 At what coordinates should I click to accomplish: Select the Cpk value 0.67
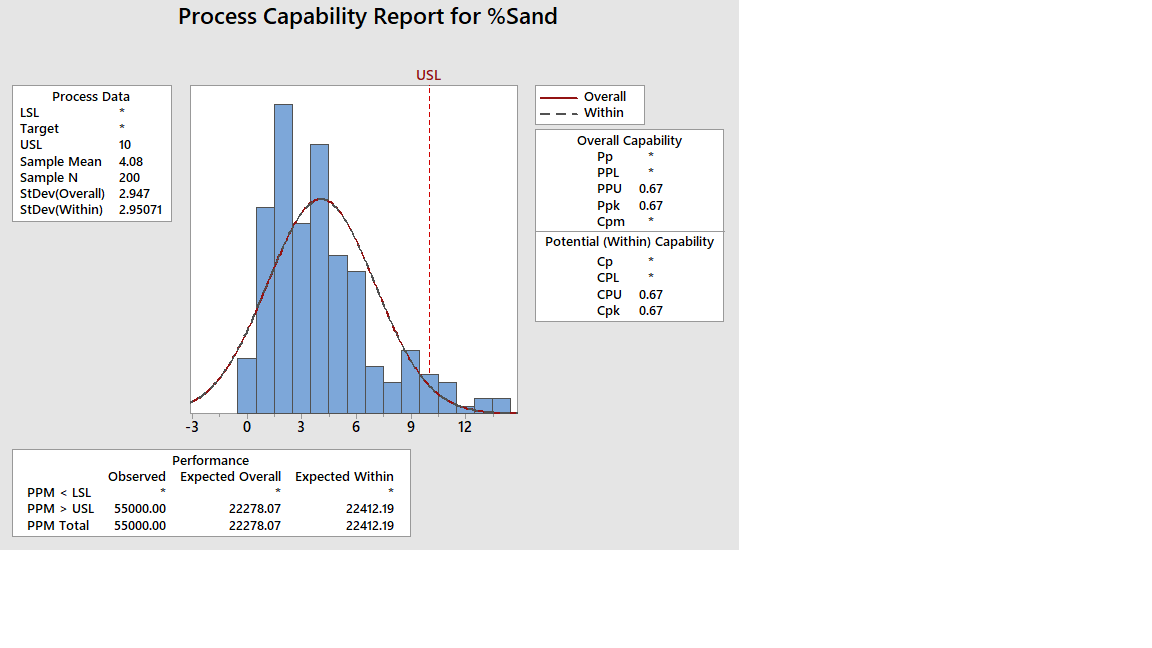click(651, 310)
